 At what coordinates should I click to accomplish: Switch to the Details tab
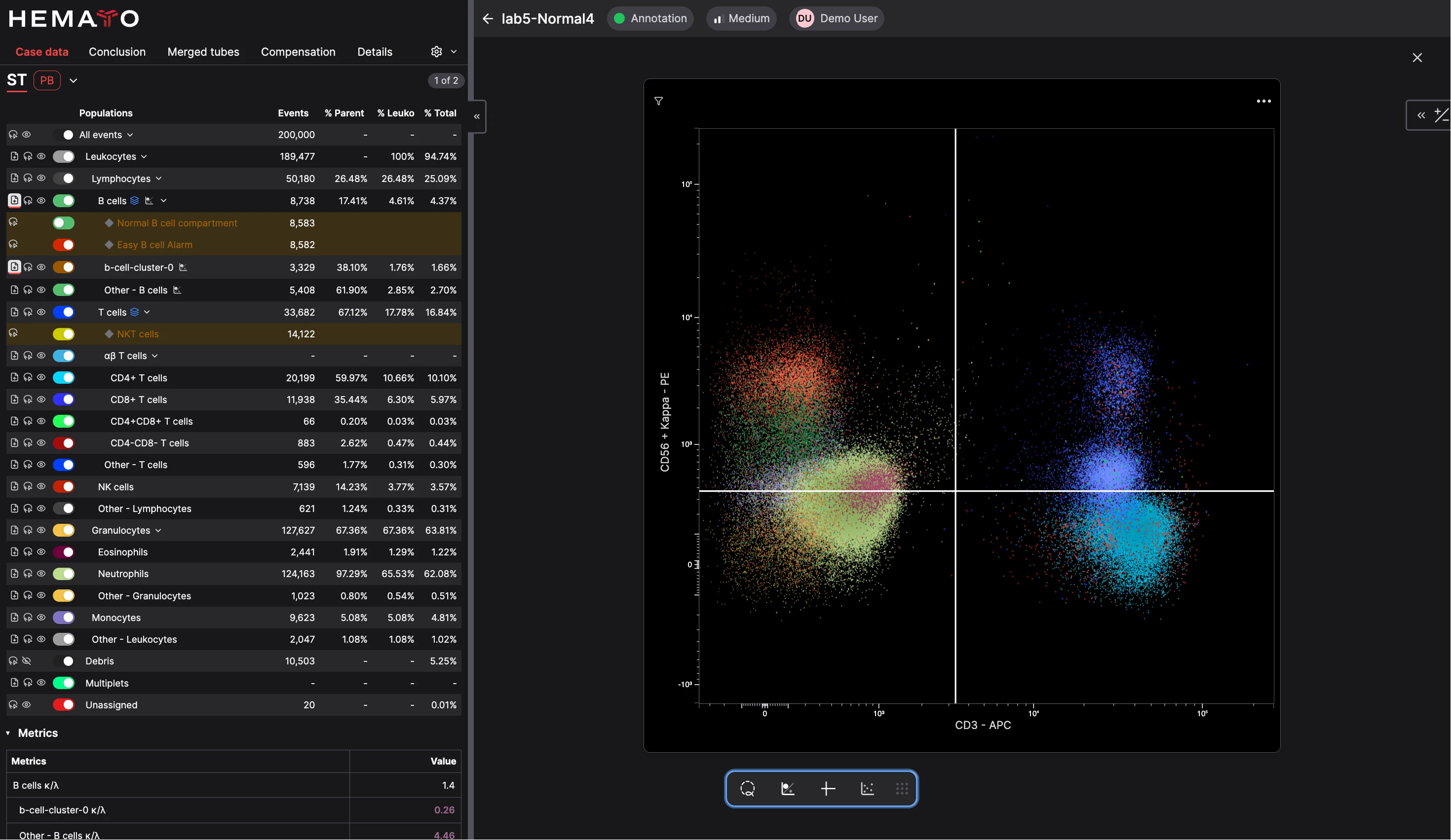[x=375, y=52]
